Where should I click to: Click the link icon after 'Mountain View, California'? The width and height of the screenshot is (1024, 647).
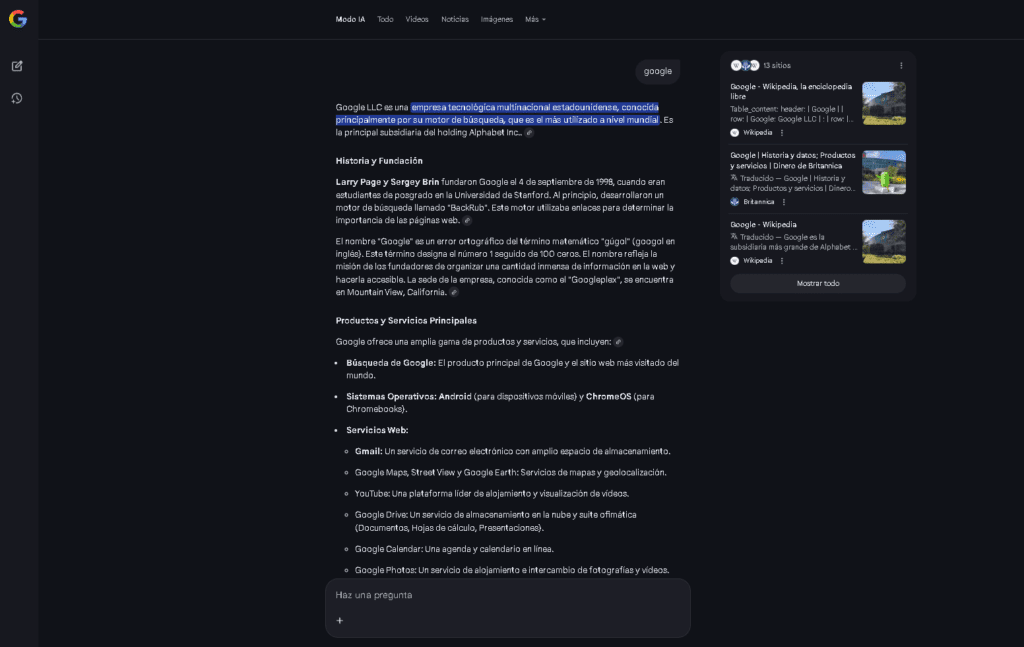coord(454,293)
